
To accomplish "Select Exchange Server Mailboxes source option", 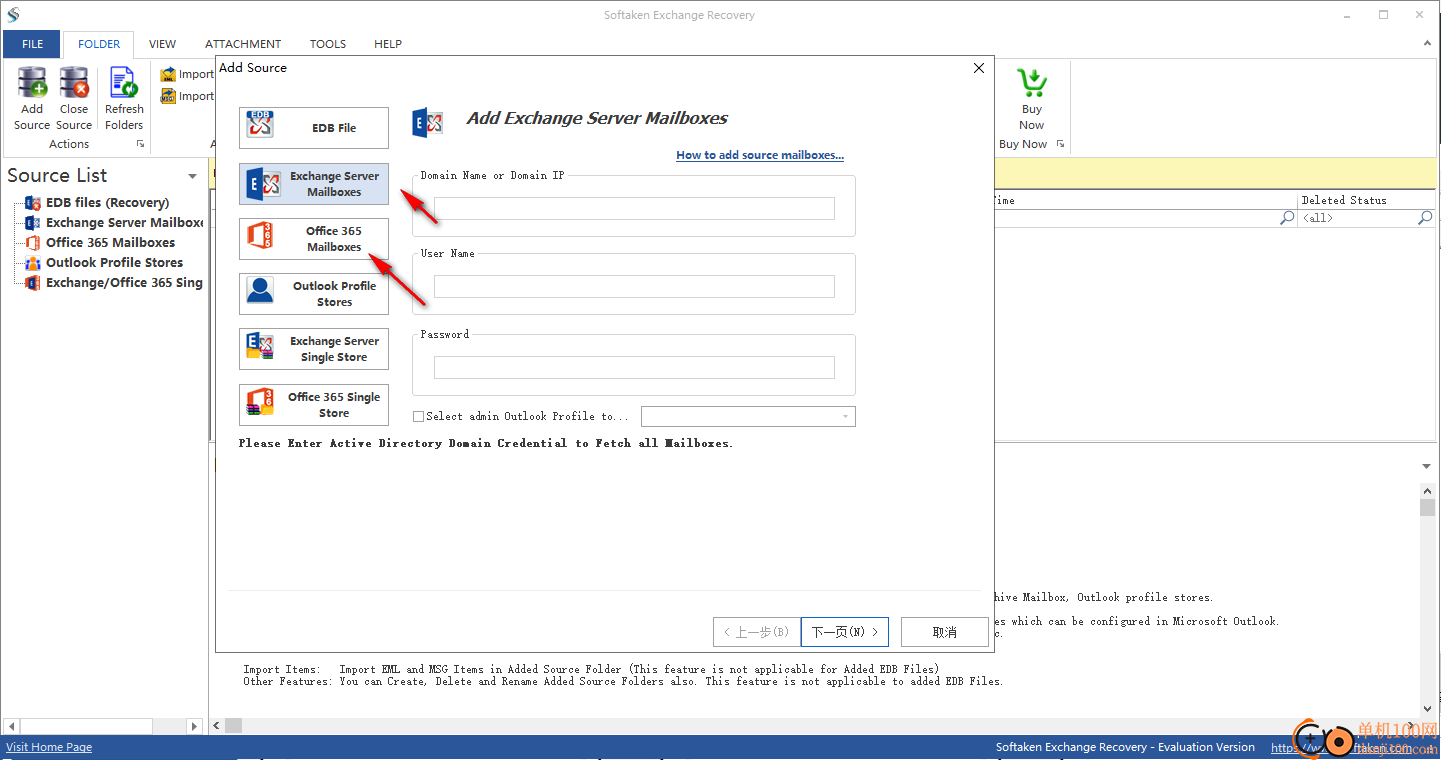I will click(314, 184).
